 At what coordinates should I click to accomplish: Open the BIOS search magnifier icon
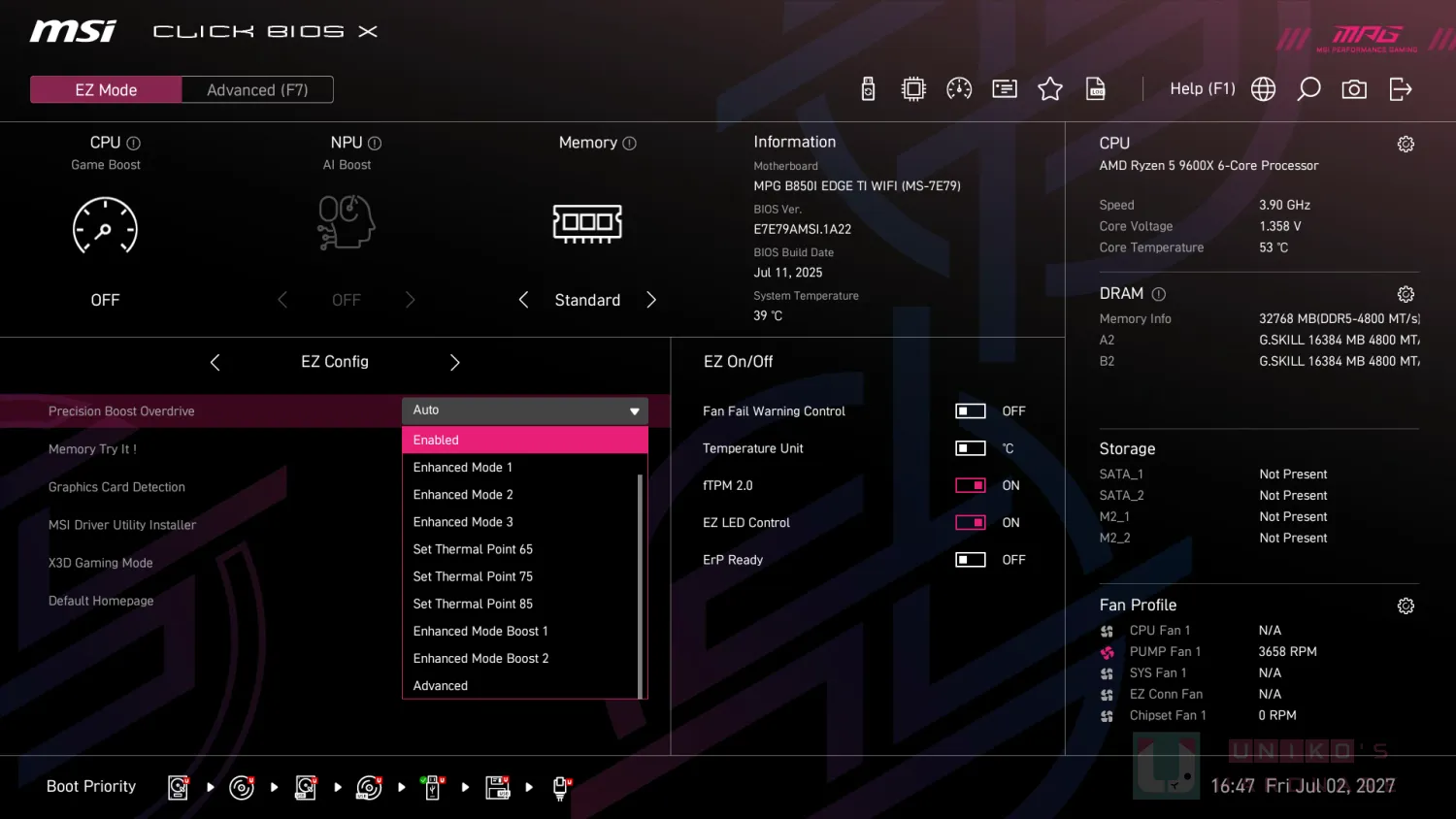tap(1308, 89)
